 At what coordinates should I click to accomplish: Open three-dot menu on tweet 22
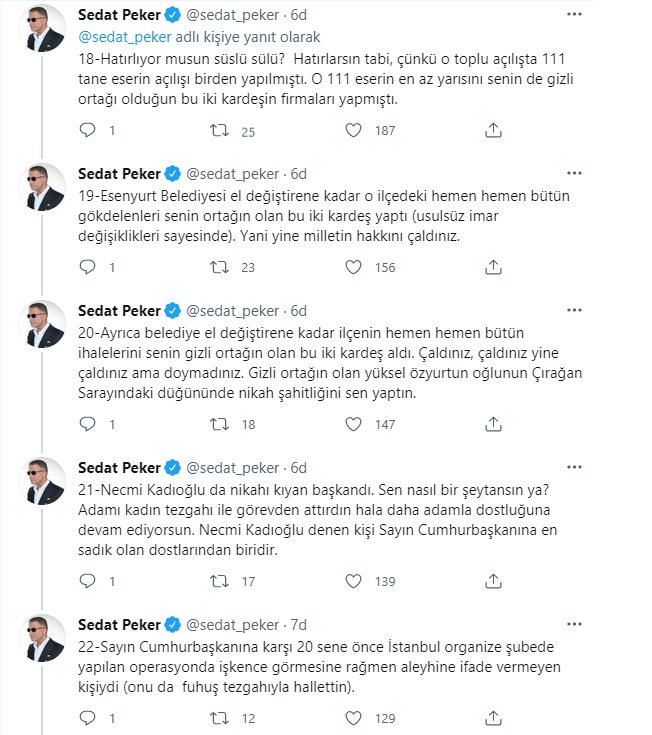(x=574, y=624)
